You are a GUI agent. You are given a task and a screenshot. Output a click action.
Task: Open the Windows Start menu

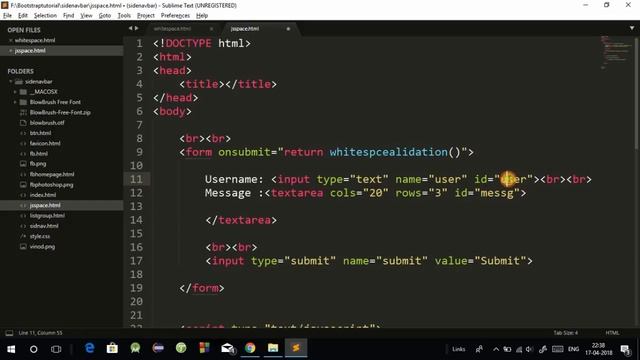click(x=11, y=349)
